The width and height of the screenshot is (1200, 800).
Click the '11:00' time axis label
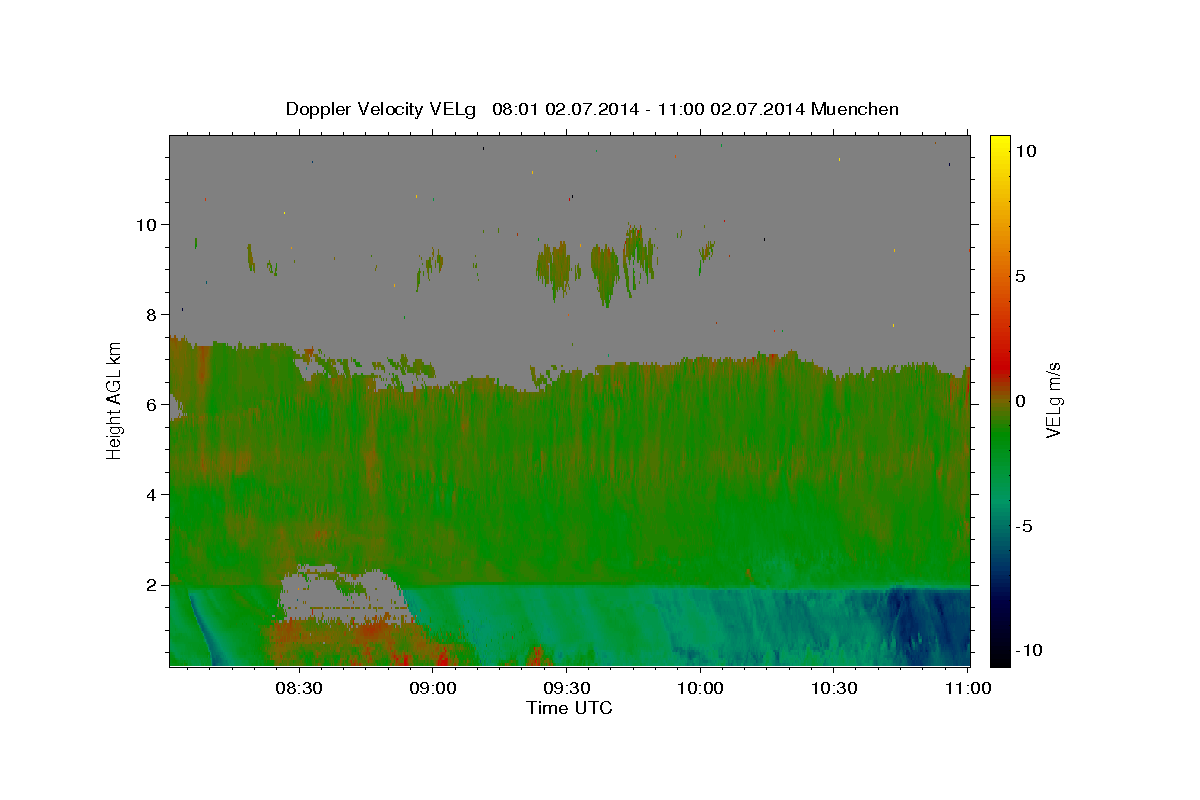pyautogui.click(x=968, y=688)
